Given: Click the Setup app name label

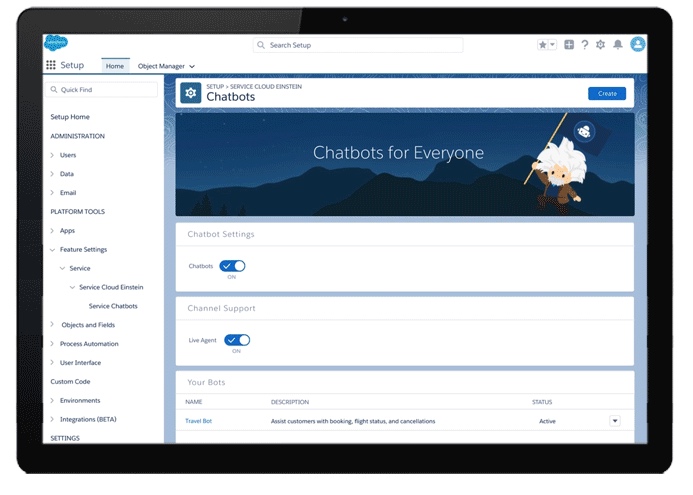Looking at the screenshot, I should click(72, 65).
